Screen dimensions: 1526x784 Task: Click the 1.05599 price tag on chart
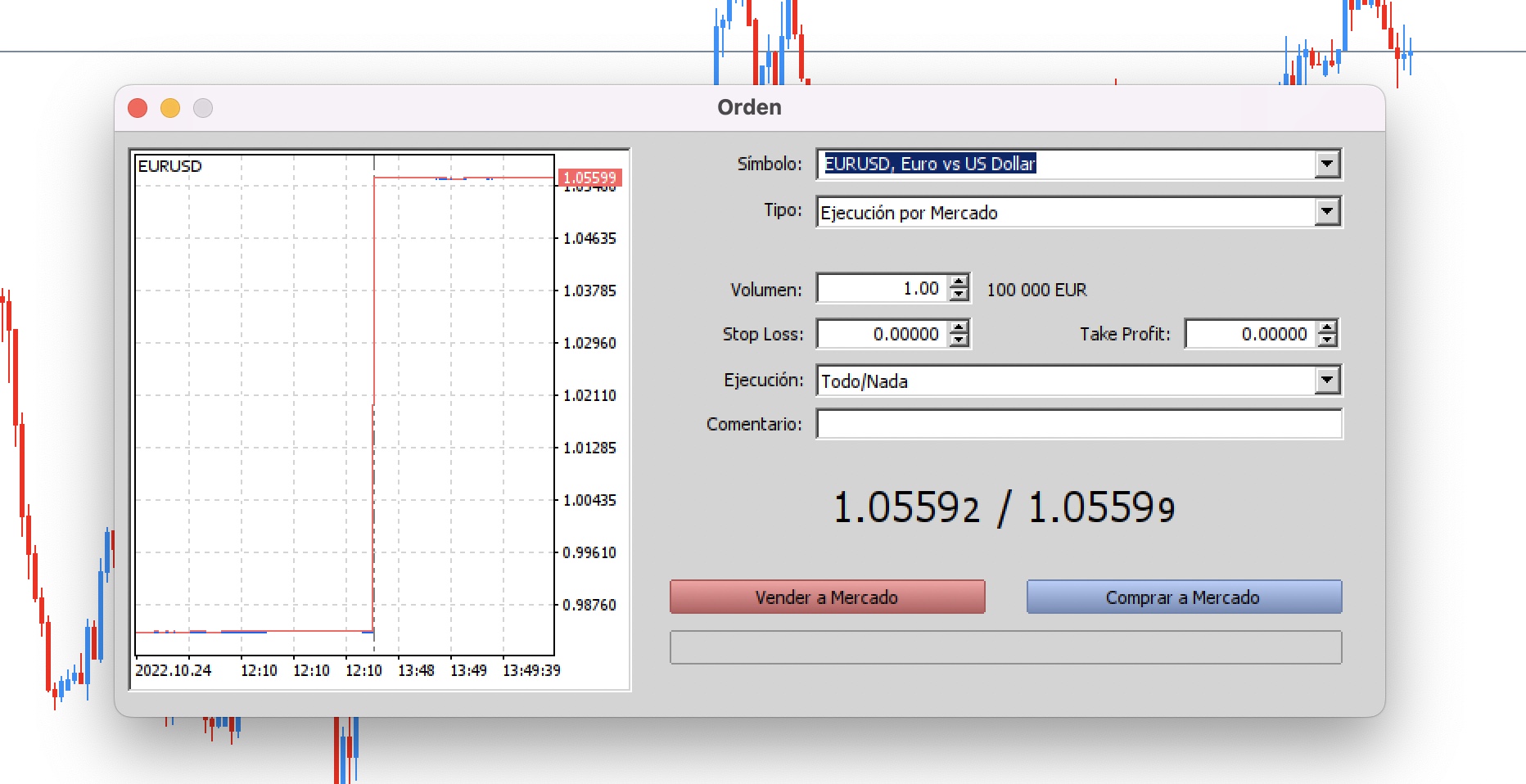[589, 178]
